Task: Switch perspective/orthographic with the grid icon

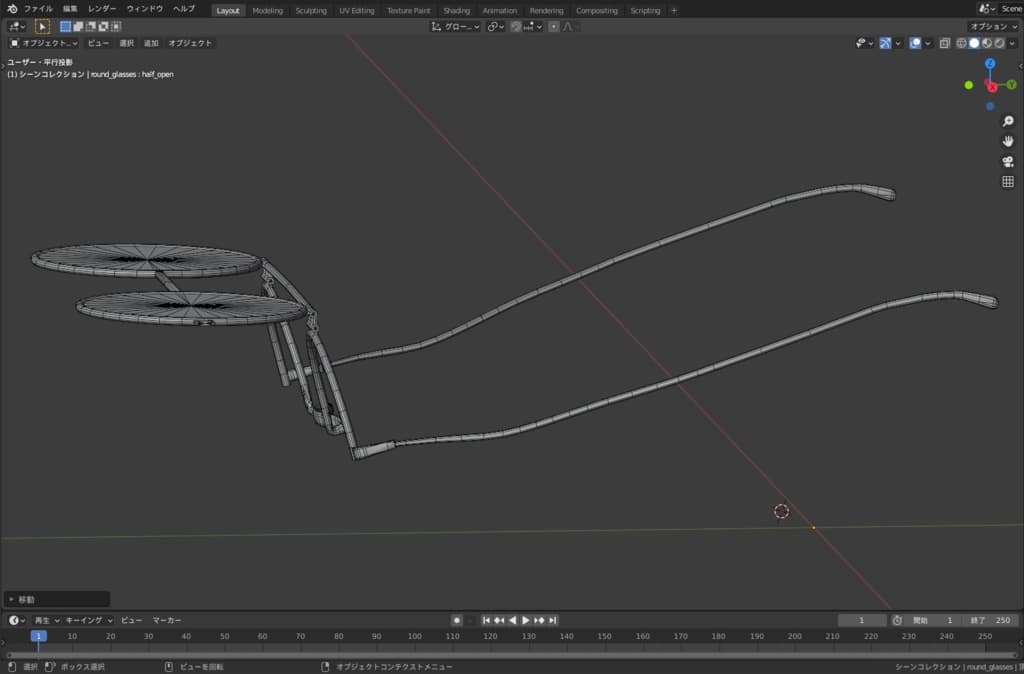Action: pos(1007,182)
